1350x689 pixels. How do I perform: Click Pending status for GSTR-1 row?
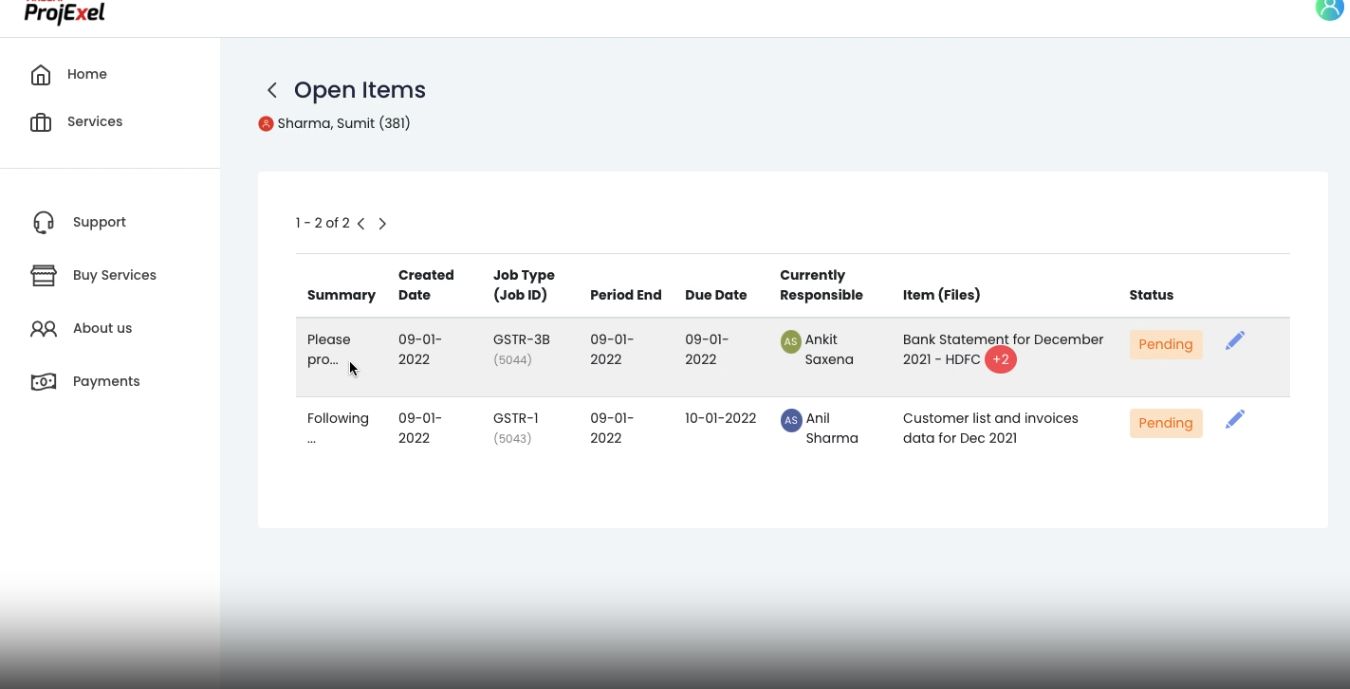[1165, 423]
